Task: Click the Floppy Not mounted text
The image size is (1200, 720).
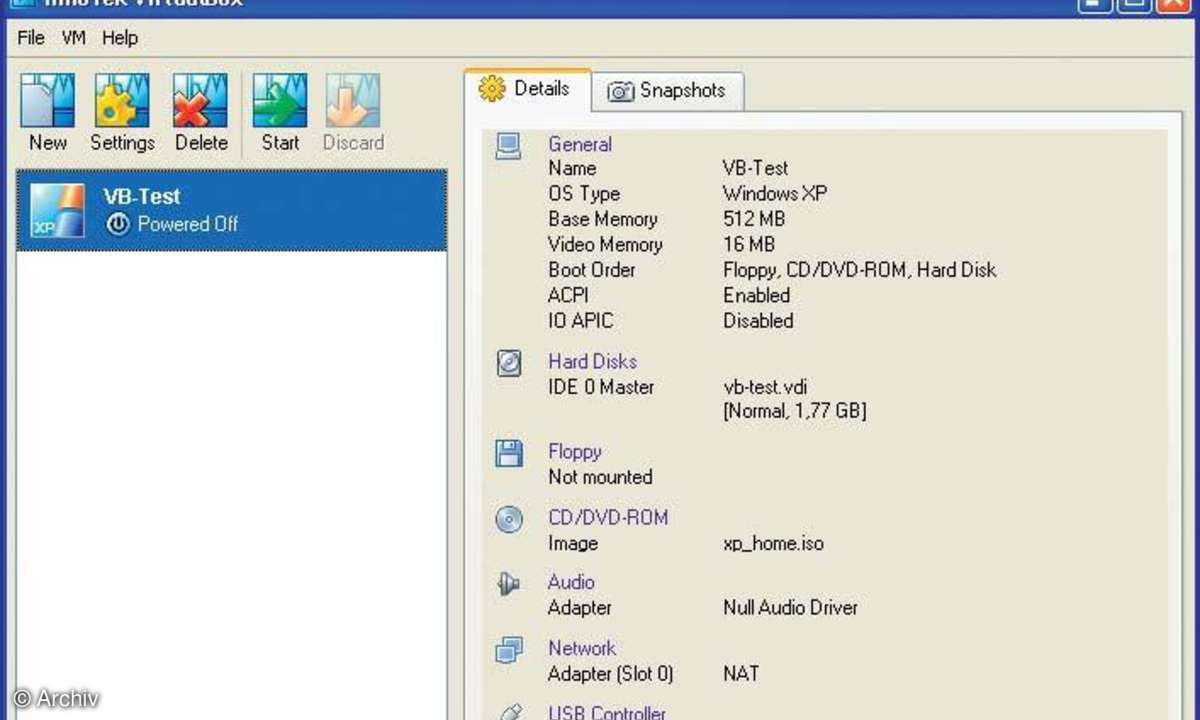Action: [x=600, y=477]
